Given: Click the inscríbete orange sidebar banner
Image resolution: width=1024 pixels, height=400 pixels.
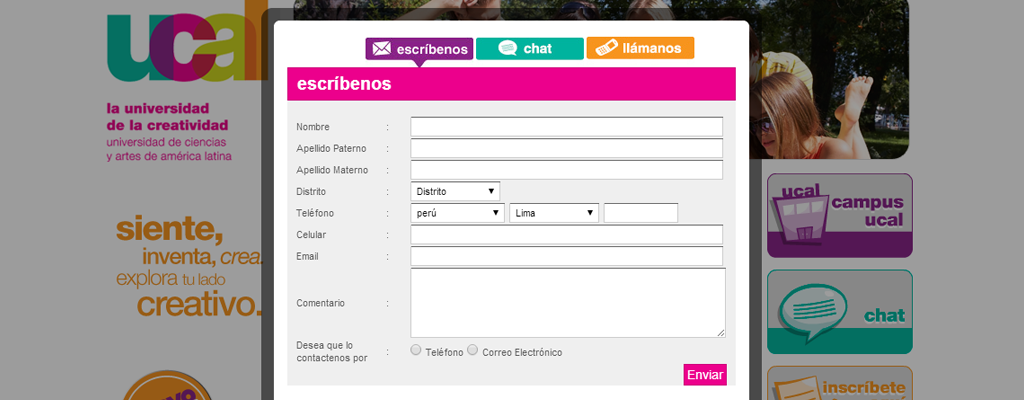Looking at the screenshot, I should click(839, 385).
